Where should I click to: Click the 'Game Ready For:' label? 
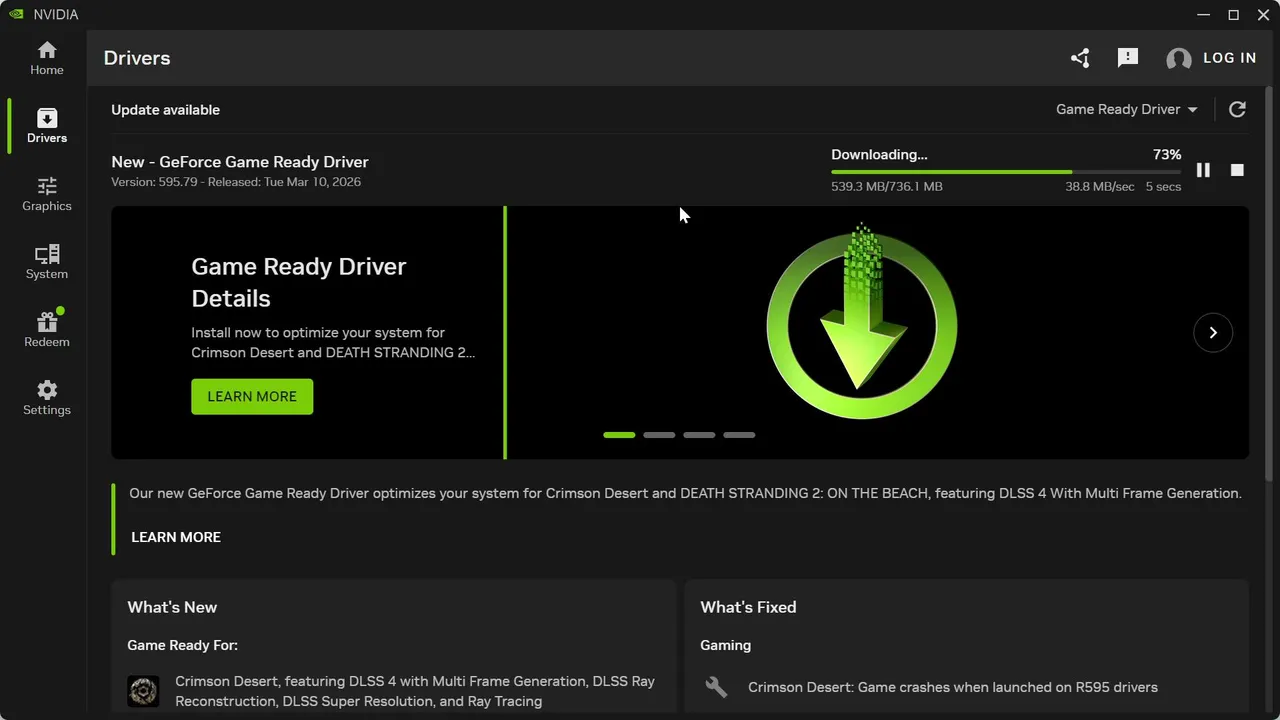pyautogui.click(x=182, y=645)
